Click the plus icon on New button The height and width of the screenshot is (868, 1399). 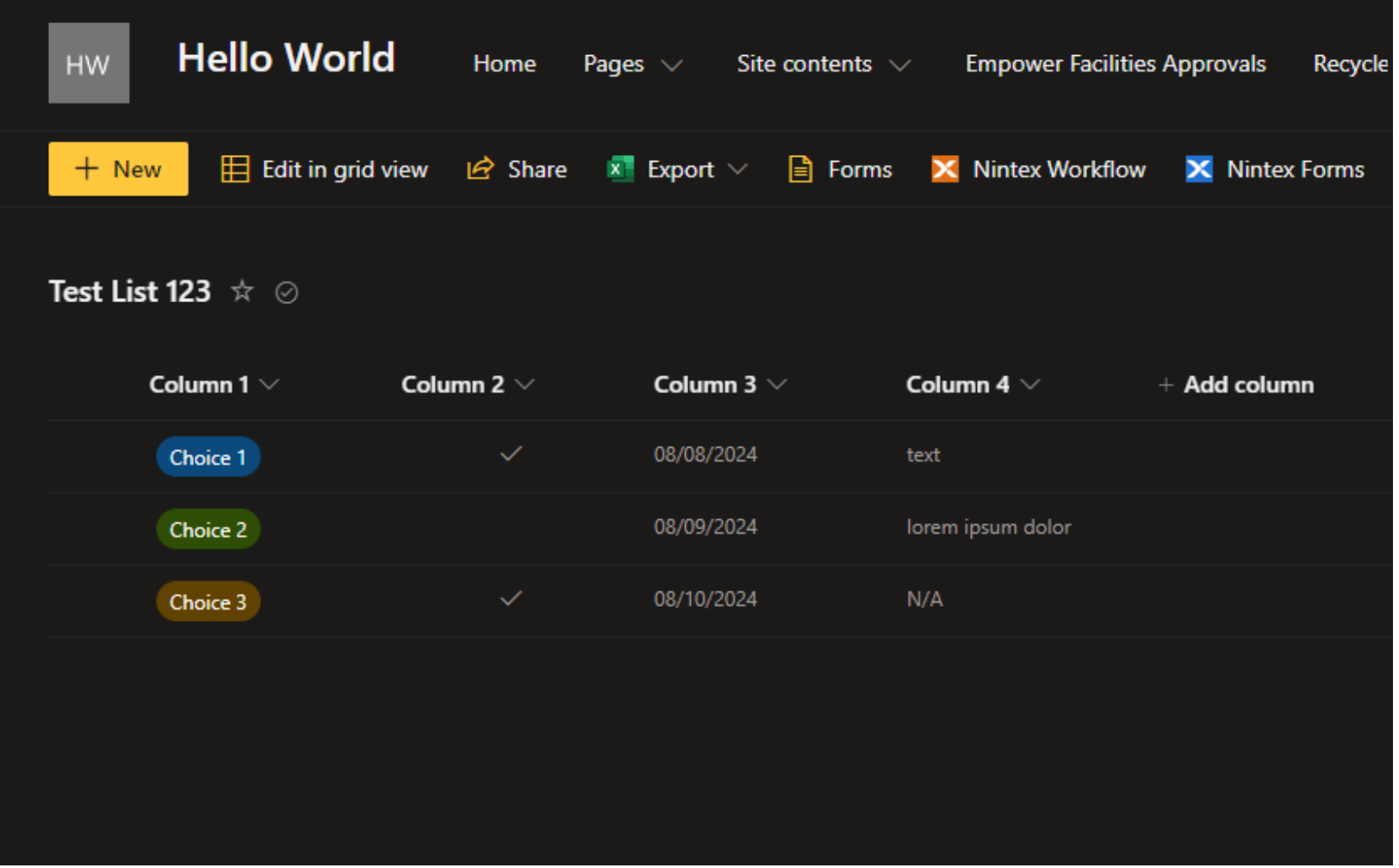coord(86,169)
